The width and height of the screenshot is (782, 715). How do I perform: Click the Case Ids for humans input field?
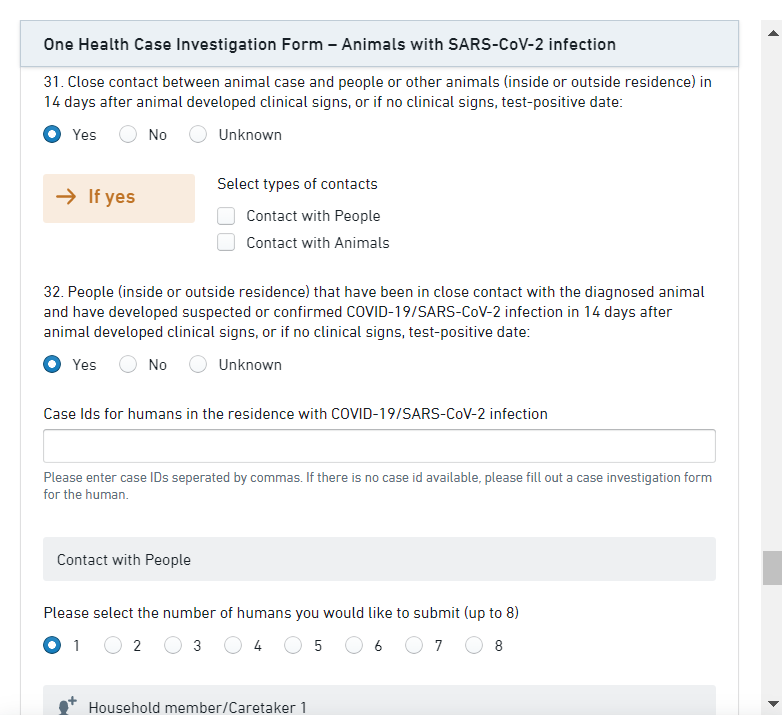click(x=379, y=446)
